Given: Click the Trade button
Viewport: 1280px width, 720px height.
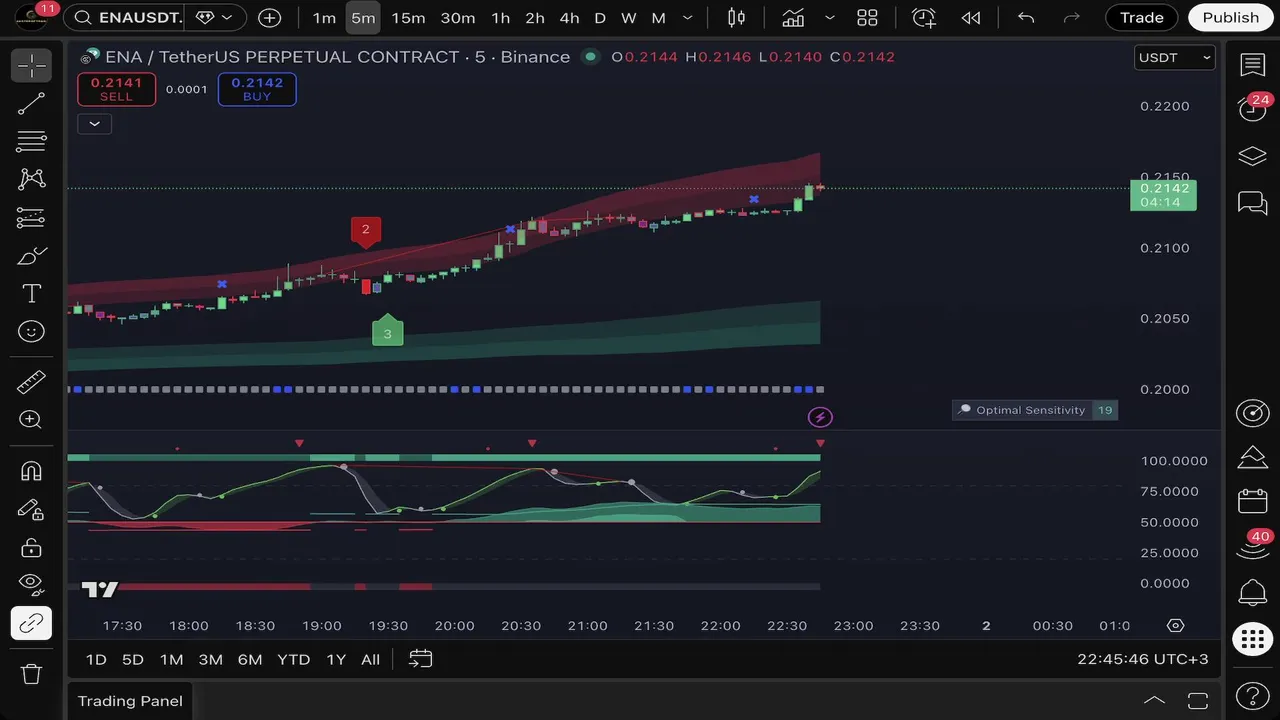Looking at the screenshot, I should [x=1142, y=17].
